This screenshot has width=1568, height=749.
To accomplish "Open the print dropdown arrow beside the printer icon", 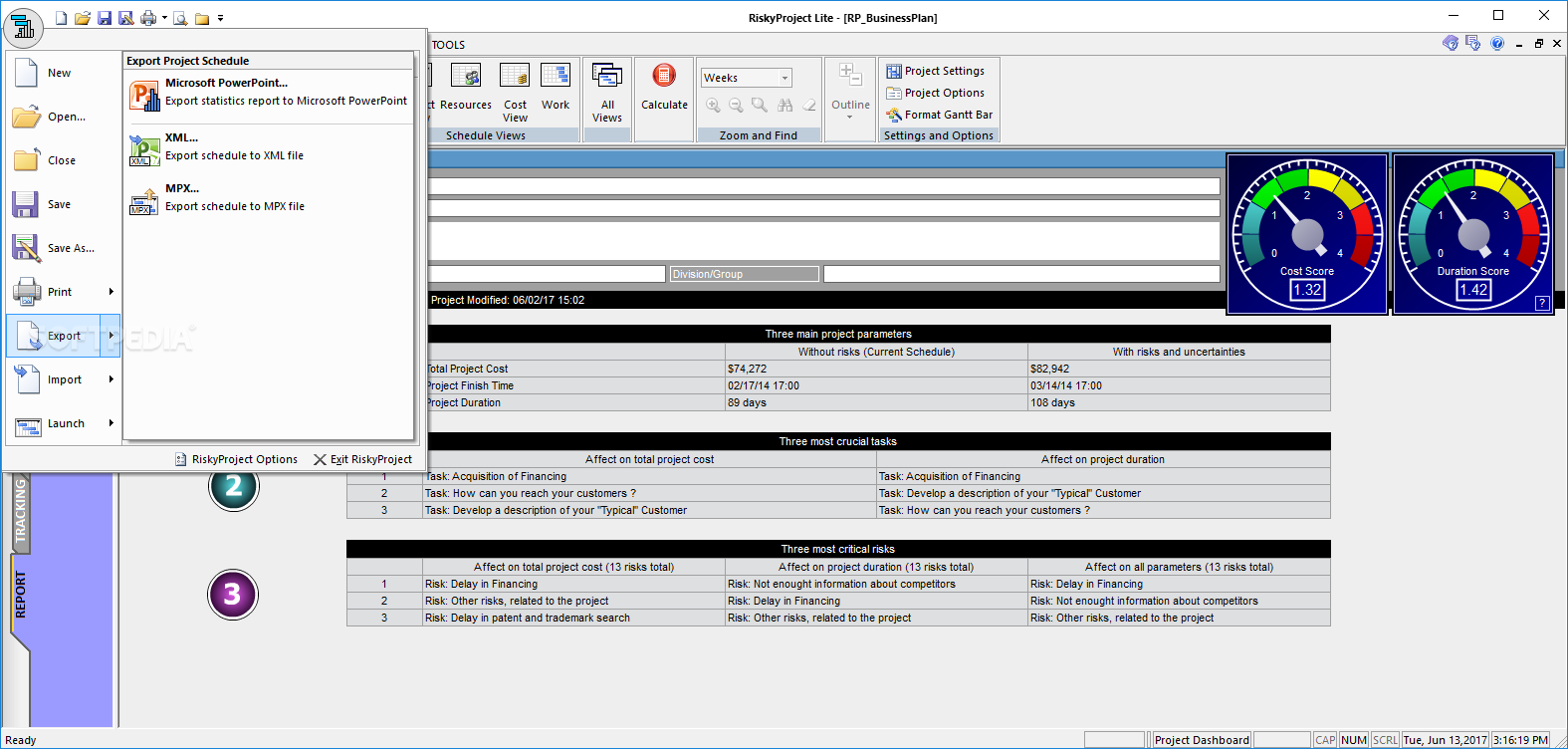I will 164,18.
